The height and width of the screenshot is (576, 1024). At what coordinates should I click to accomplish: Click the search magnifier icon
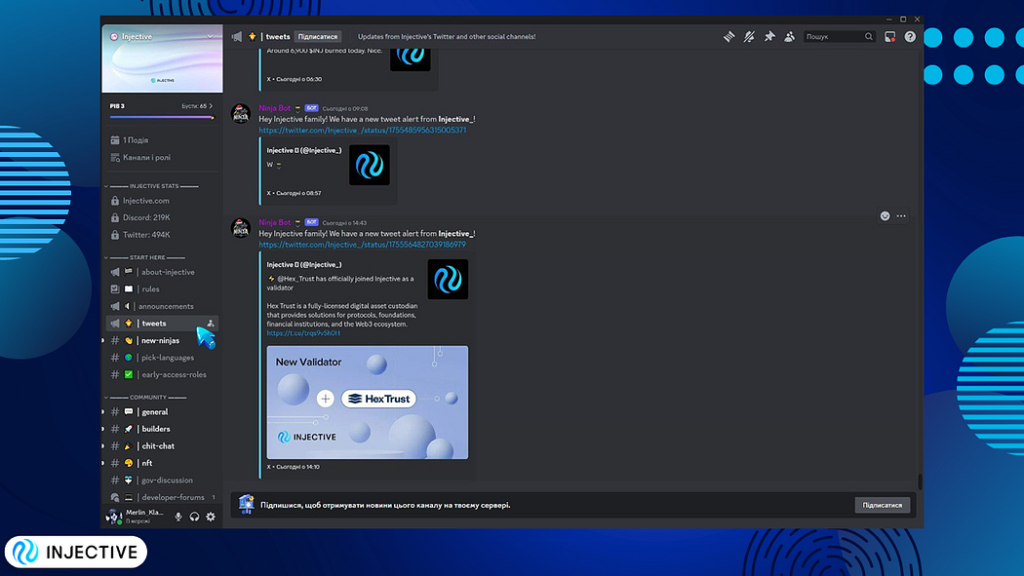pos(869,37)
